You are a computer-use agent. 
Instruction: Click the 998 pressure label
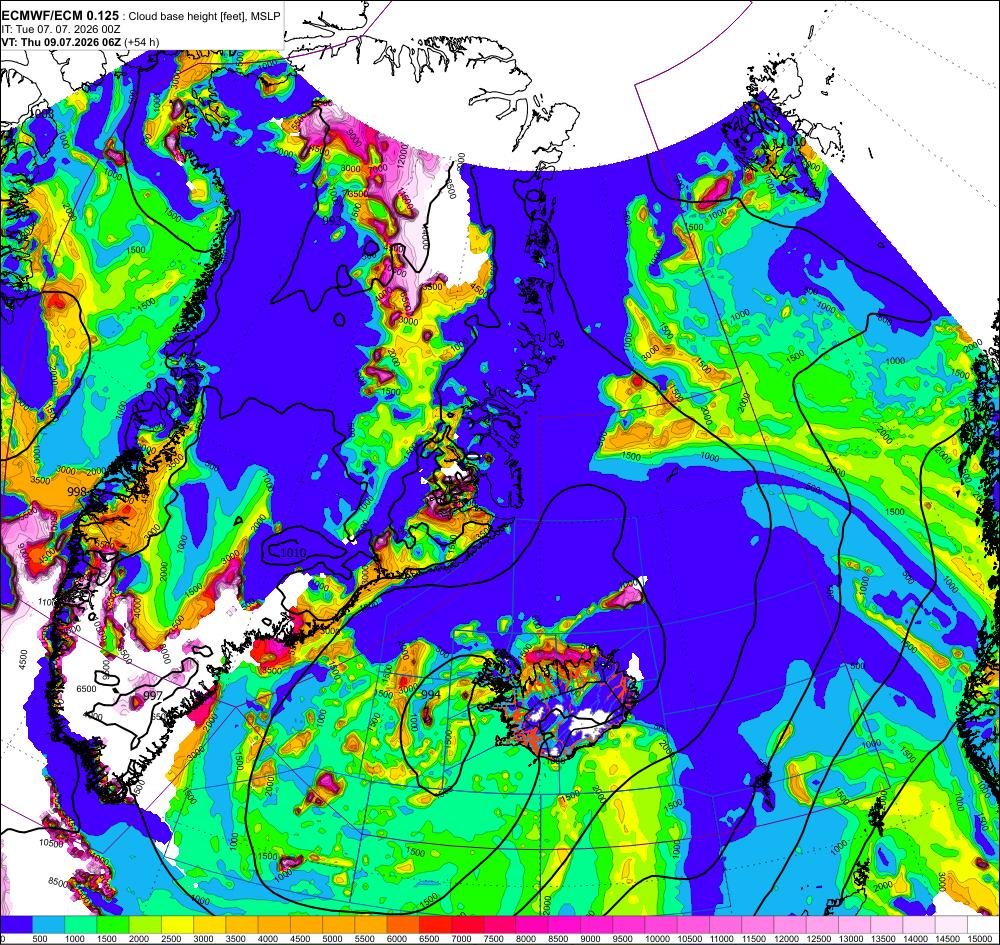tap(77, 492)
